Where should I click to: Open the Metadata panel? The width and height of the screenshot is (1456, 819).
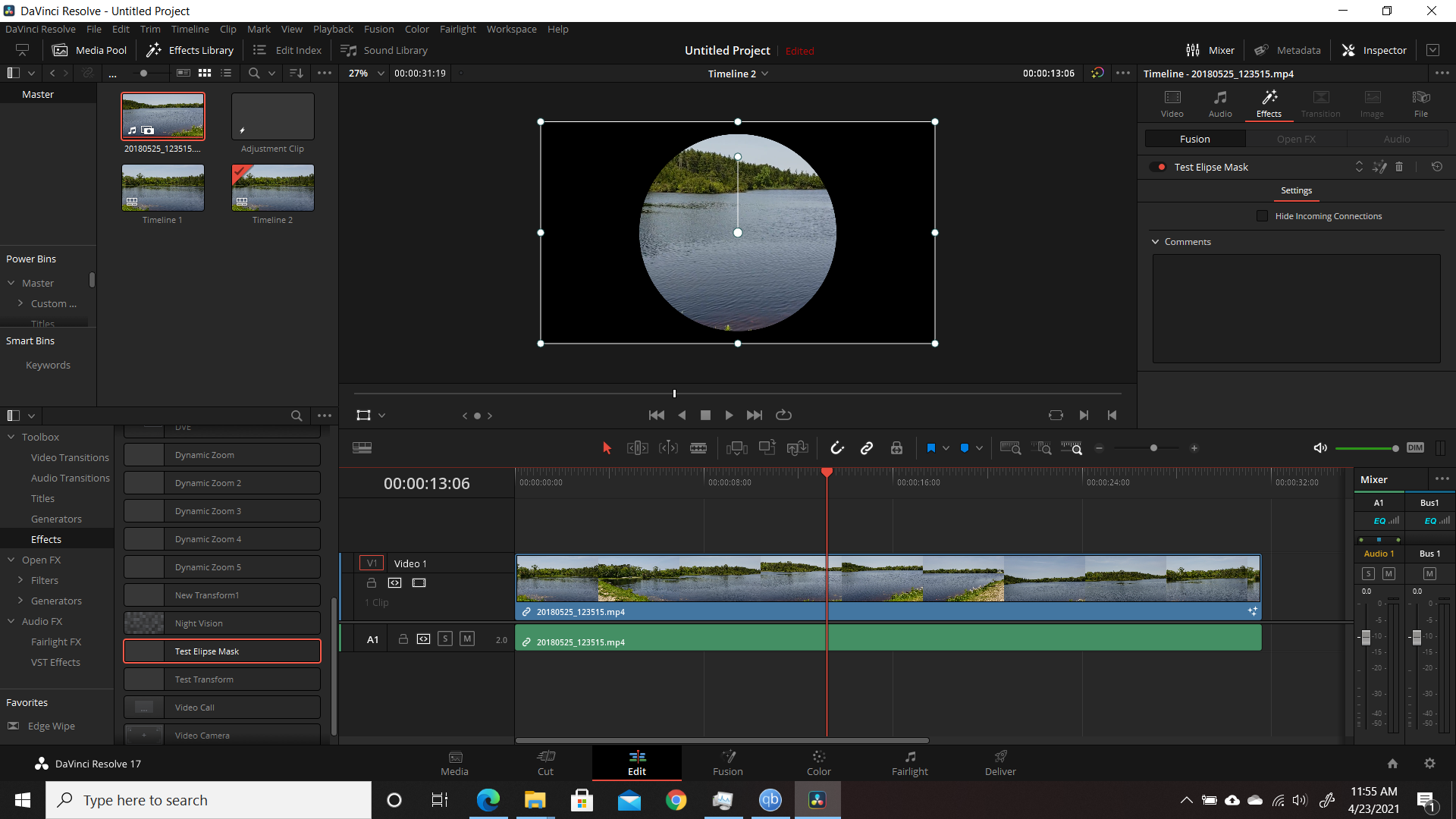(1288, 50)
